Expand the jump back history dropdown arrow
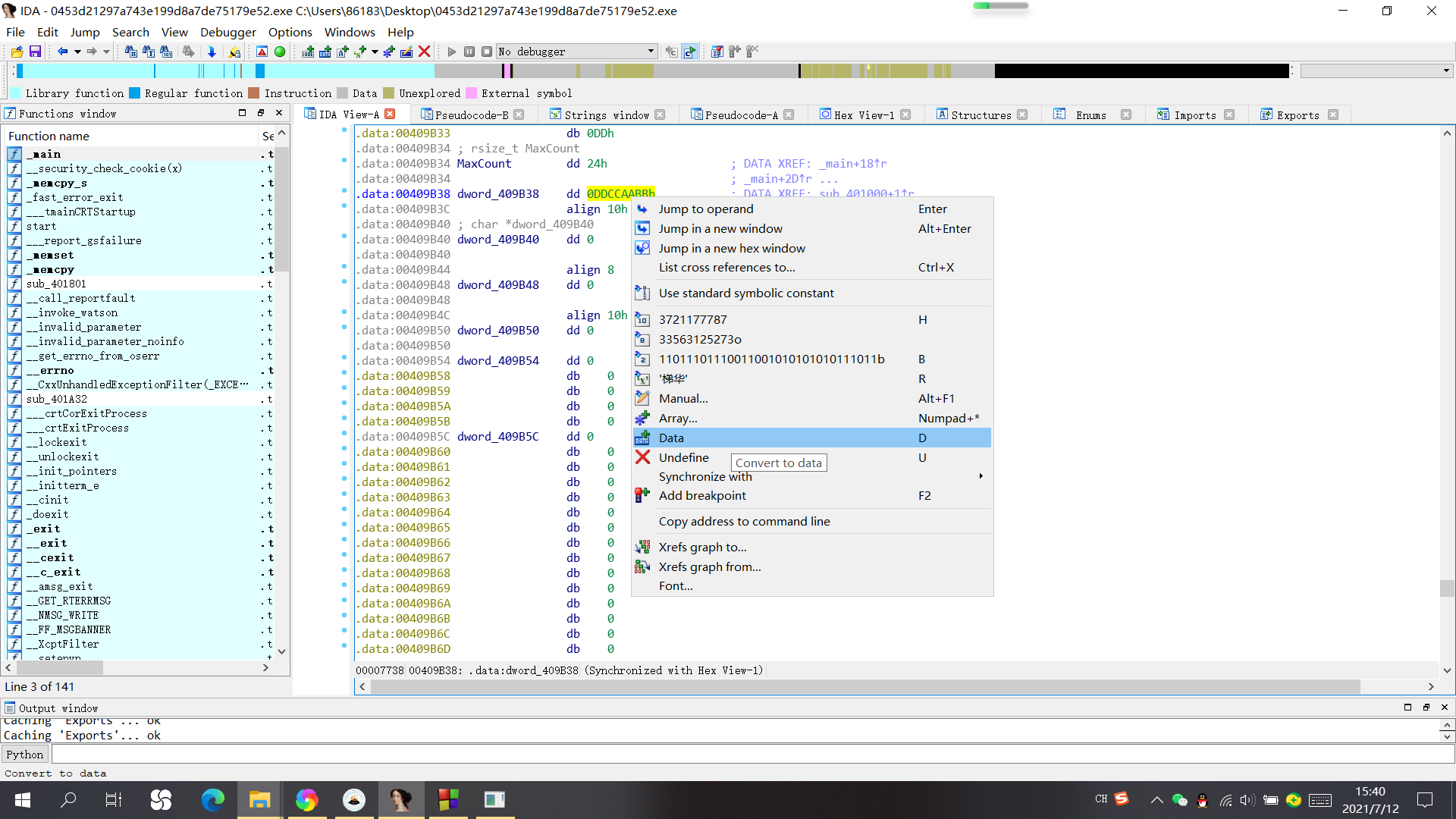This screenshot has height=819, width=1456. point(77,52)
